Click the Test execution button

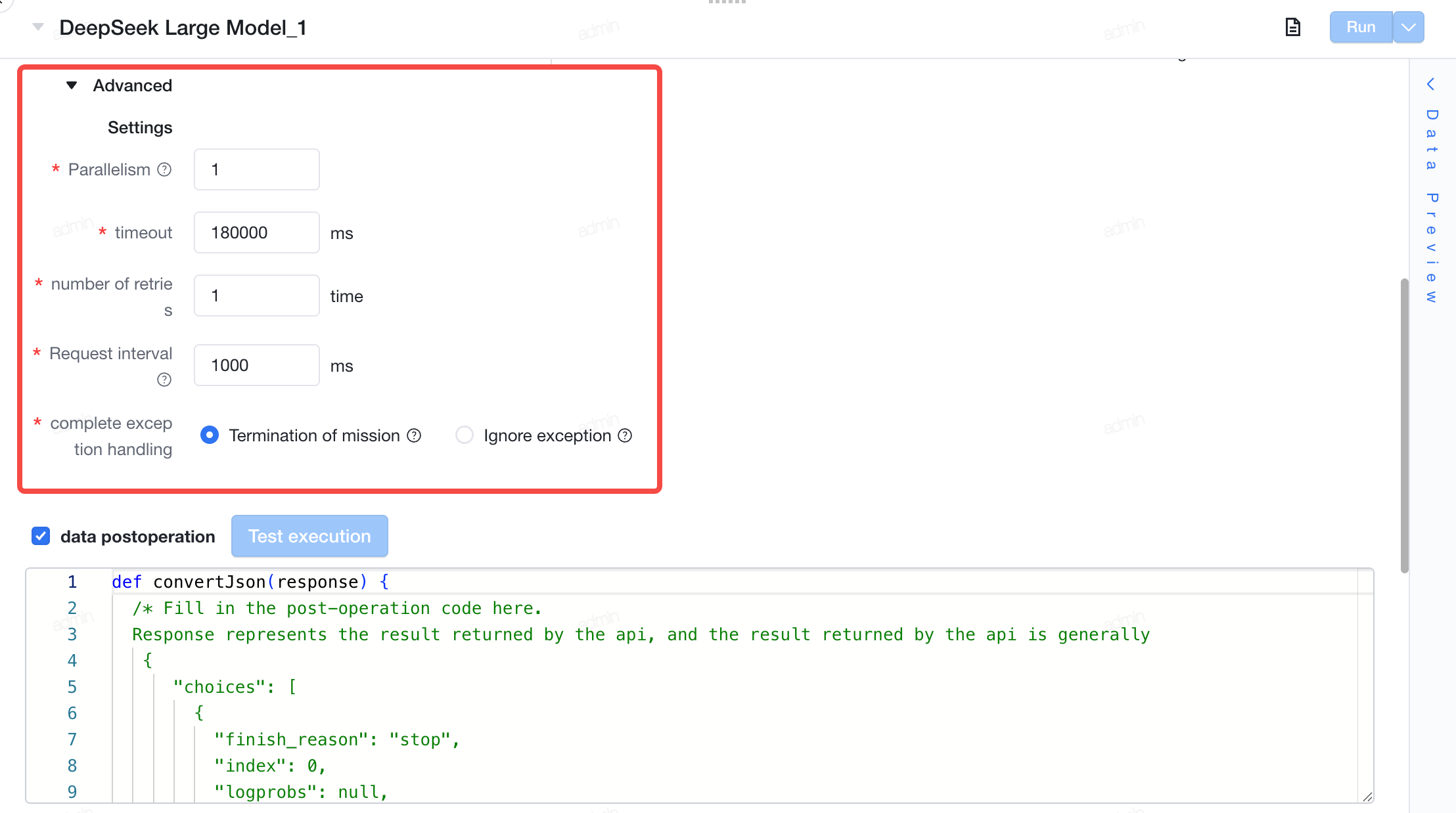coord(309,536)
